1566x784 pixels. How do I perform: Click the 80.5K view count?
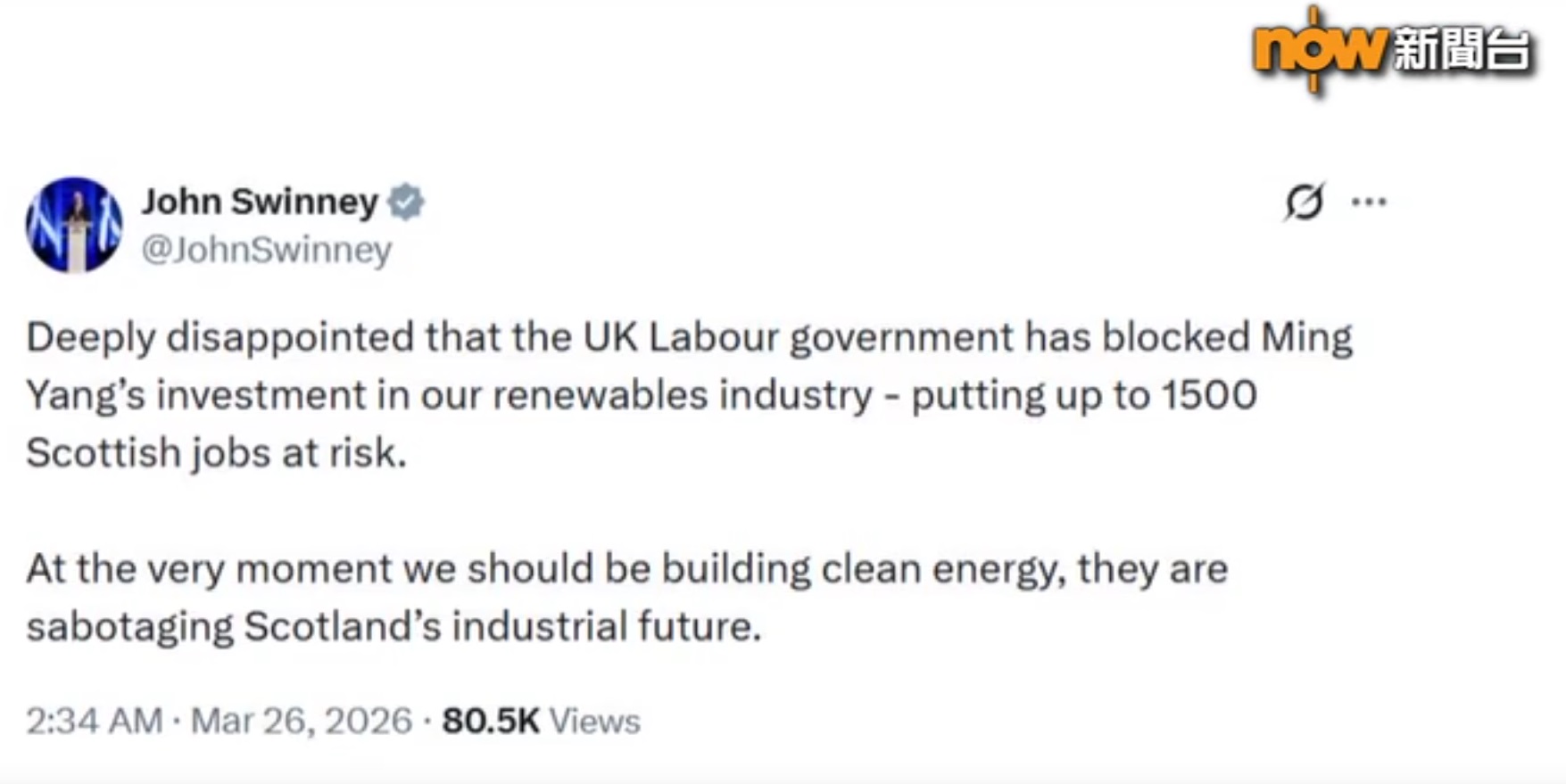click(491, 721)
